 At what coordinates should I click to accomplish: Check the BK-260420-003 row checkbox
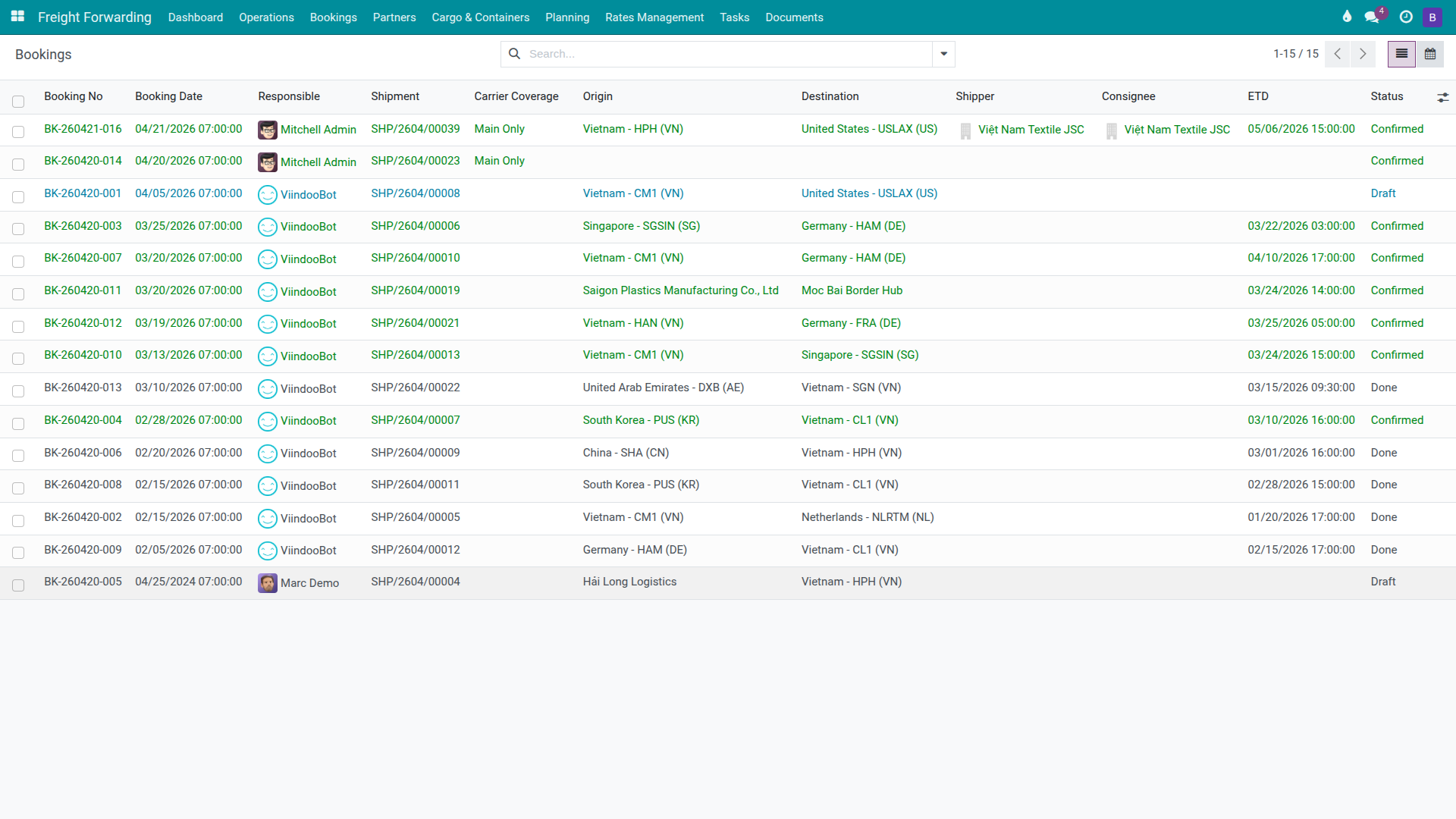coord(18,229)
